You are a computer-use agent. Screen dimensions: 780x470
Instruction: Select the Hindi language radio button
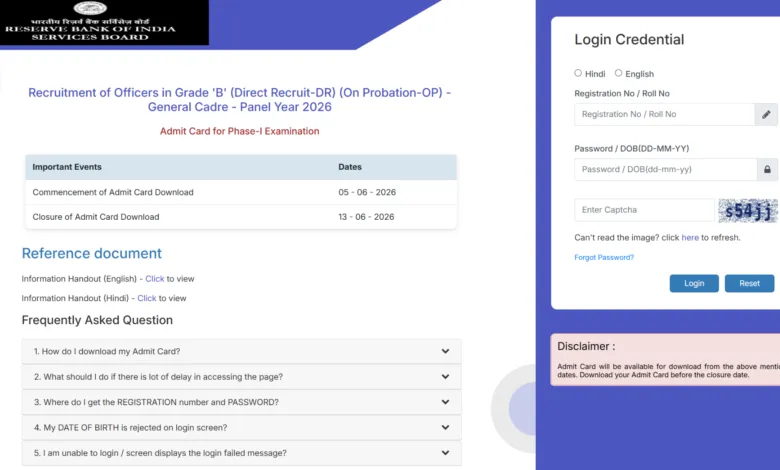click(x=578, y=73)
